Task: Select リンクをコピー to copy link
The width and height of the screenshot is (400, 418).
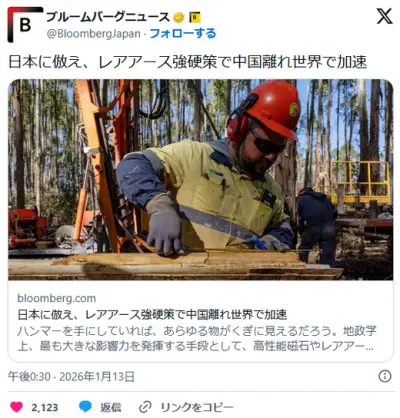Action: (197, 407)
